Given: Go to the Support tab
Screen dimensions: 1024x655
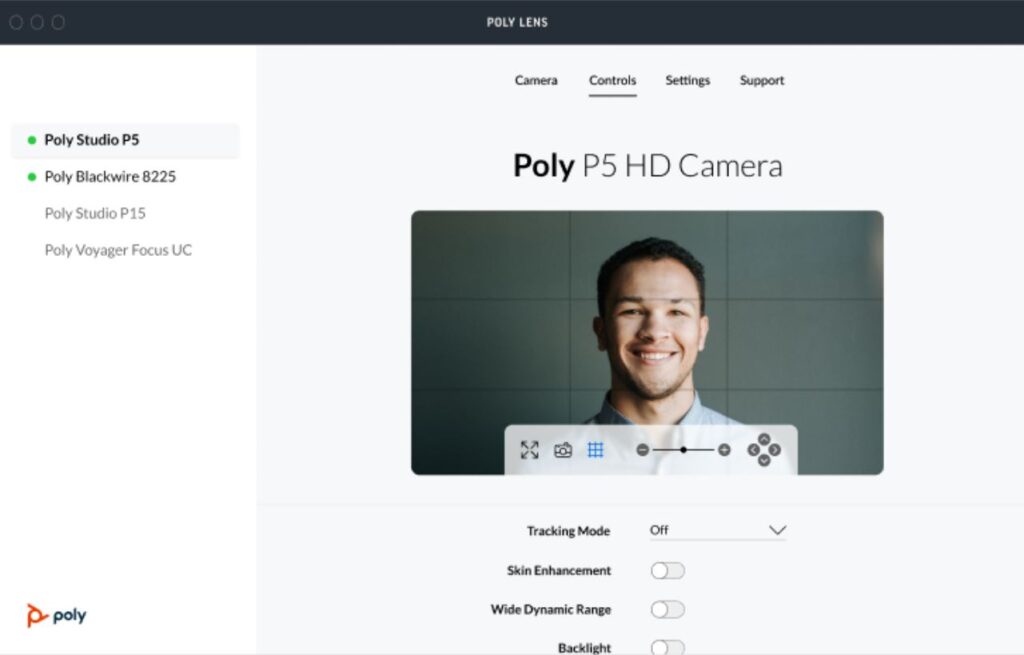Looking at the screenshot, I should pyautogui.click(x=762, y=80).
